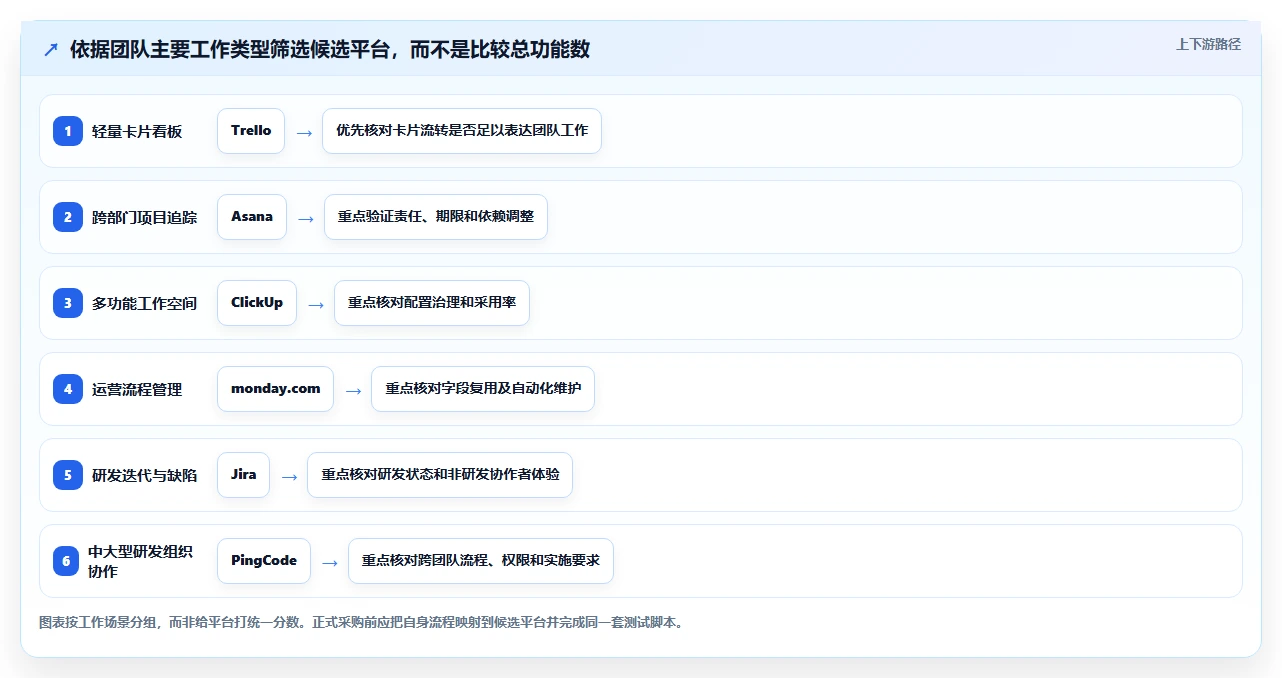Open the 重点核对配置治理和采用率 box
The width and height of the screenshot is (1282, 678).
click(432, 303)
